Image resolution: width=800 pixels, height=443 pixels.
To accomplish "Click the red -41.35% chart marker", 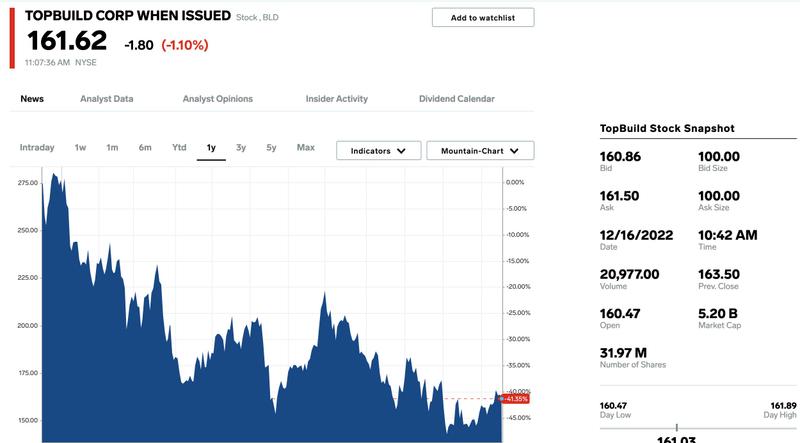I will 515,399.
